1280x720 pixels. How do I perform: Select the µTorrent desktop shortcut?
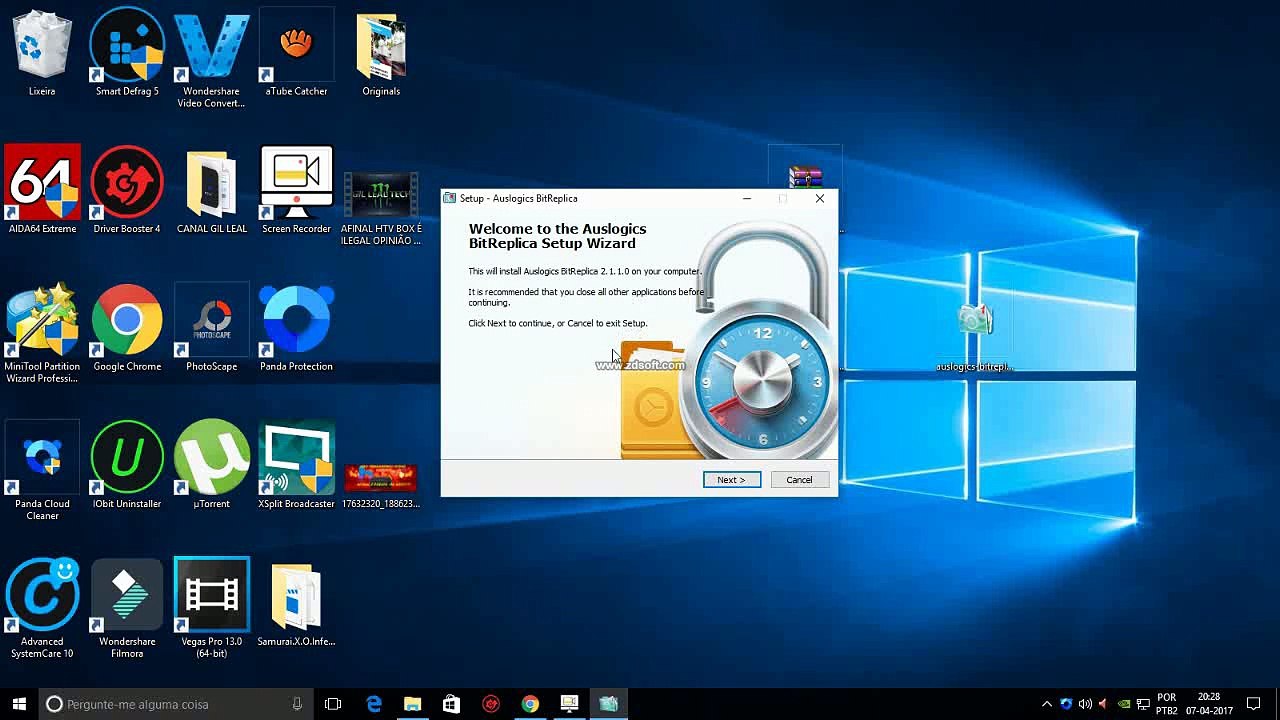(211, 465)
